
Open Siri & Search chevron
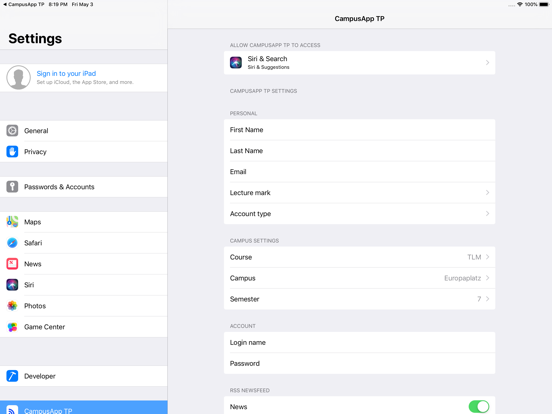487,63
